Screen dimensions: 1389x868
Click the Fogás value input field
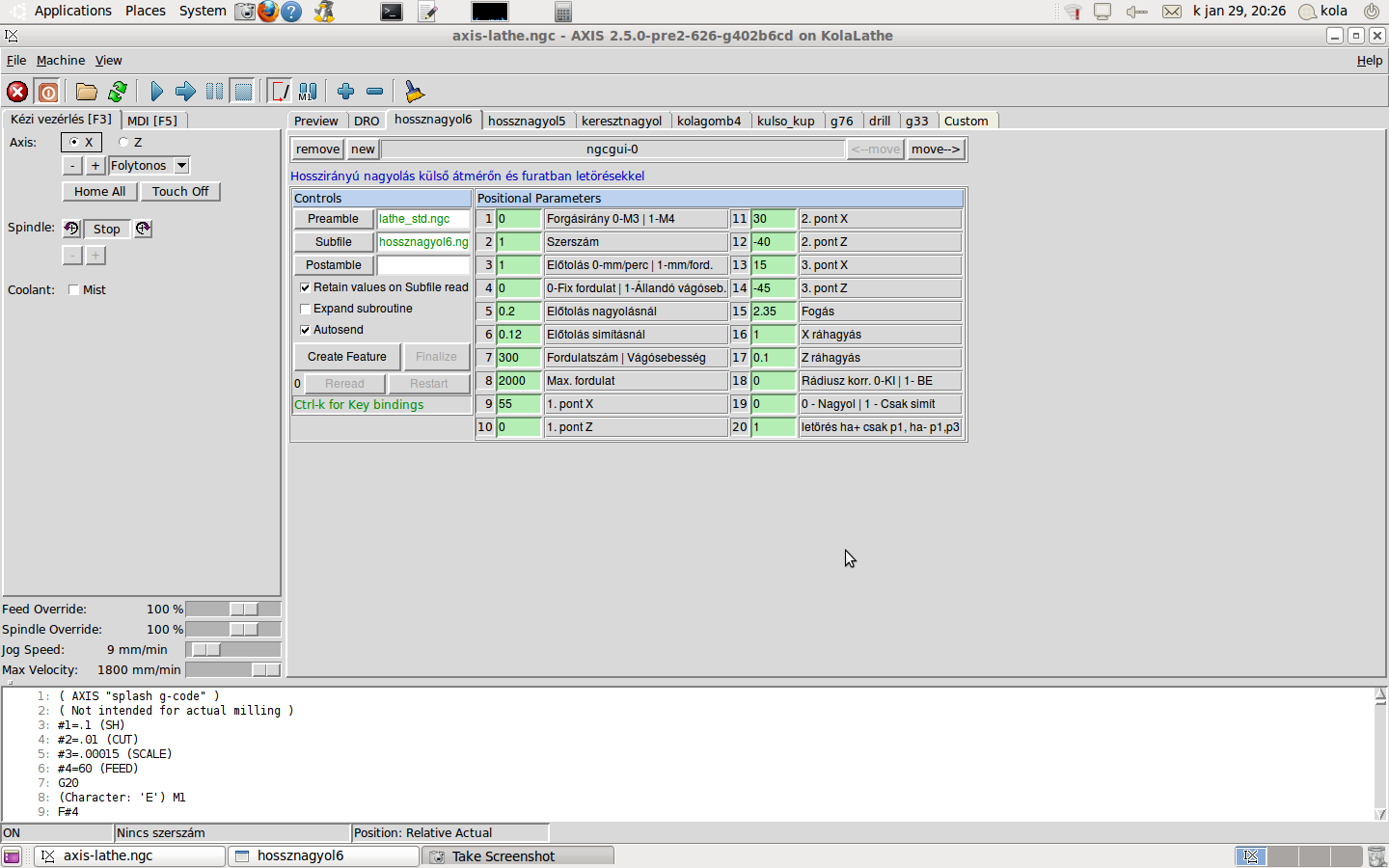773,312
